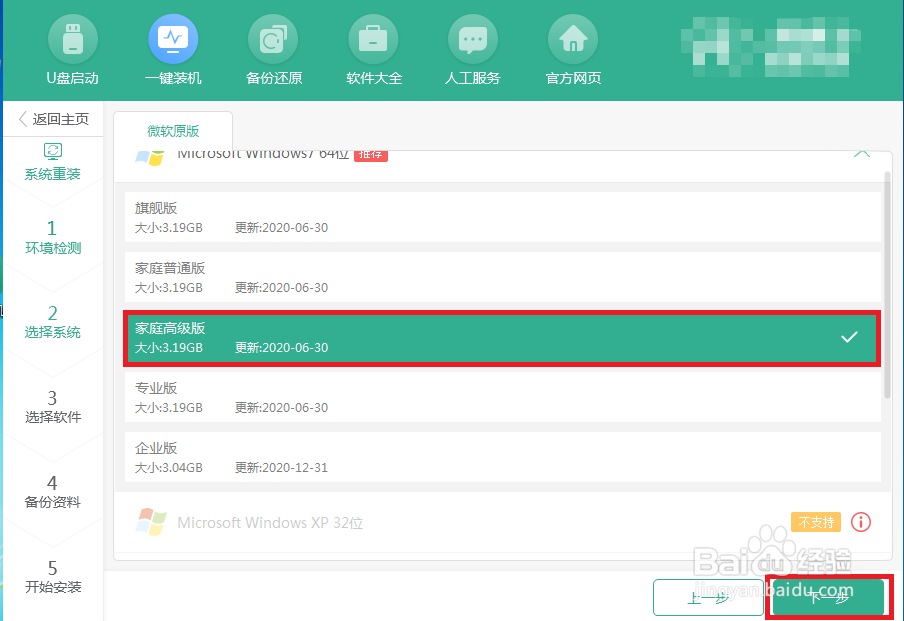The image size is (904, 621).
Task: Click 大小:3.04GB text
Action: click(x=169, y=468)
